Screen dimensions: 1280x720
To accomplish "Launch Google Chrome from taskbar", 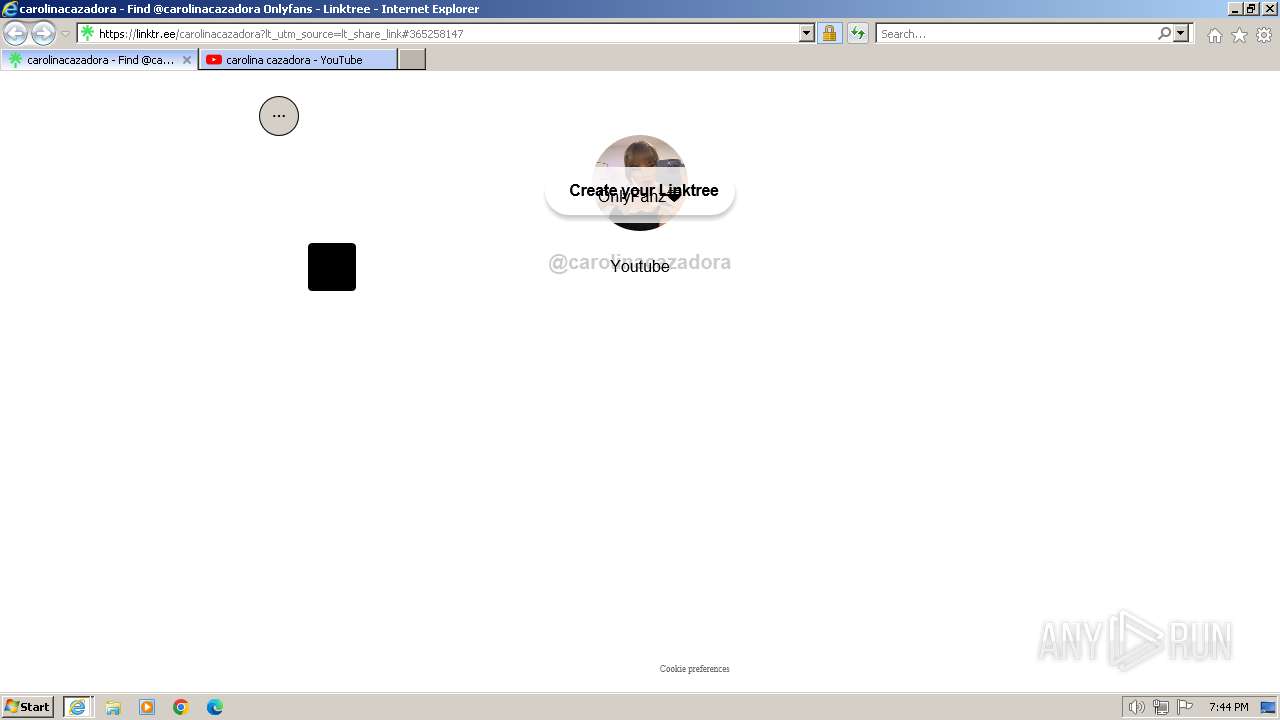I will point(181,707).
